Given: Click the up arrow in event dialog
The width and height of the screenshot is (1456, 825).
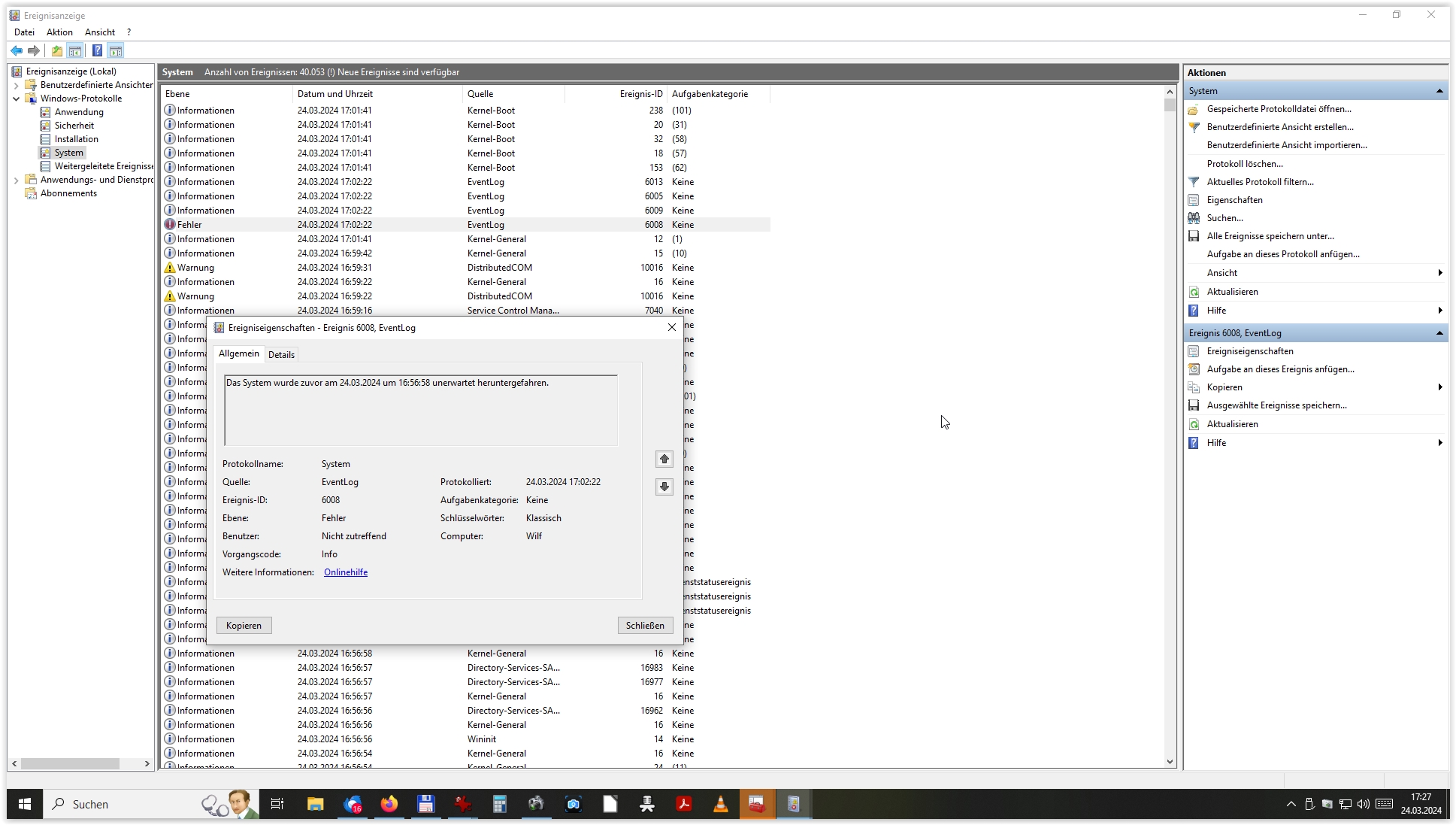Looking at the screenshot, I should [x=664, y=459].
